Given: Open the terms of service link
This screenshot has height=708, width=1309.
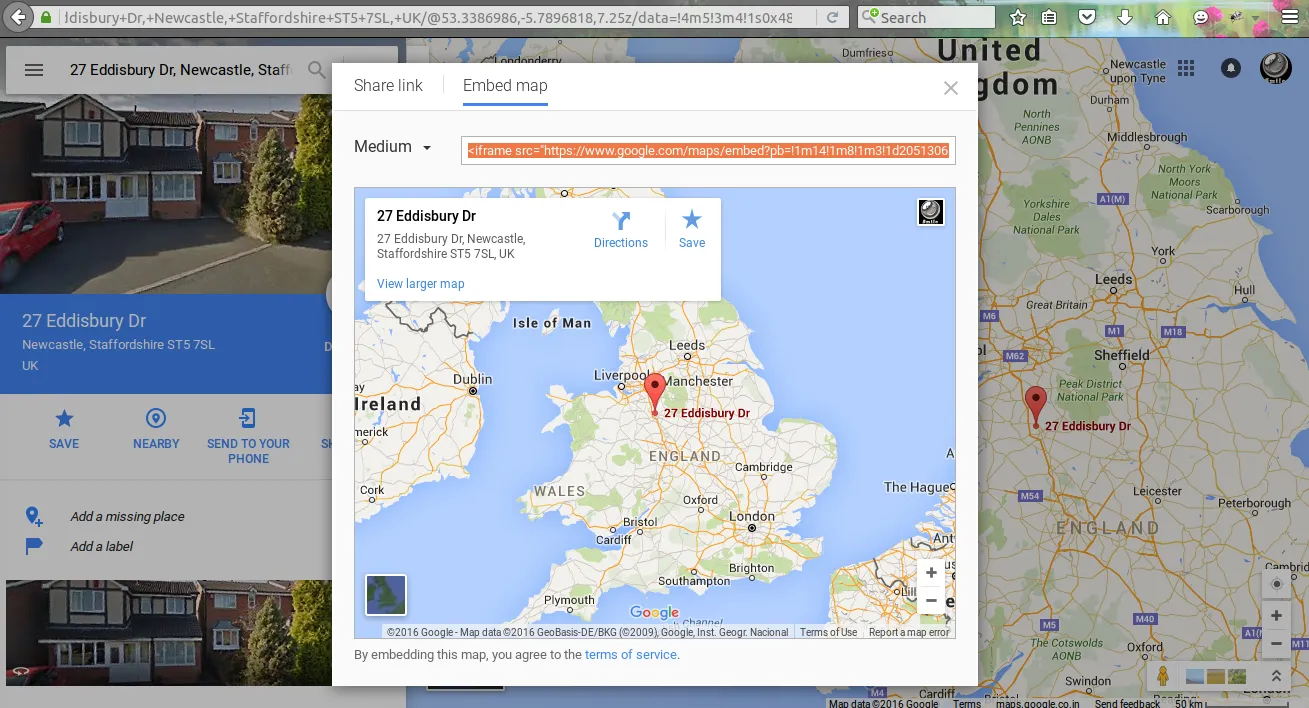Looking at the screenshot, I should coord(631,655).
